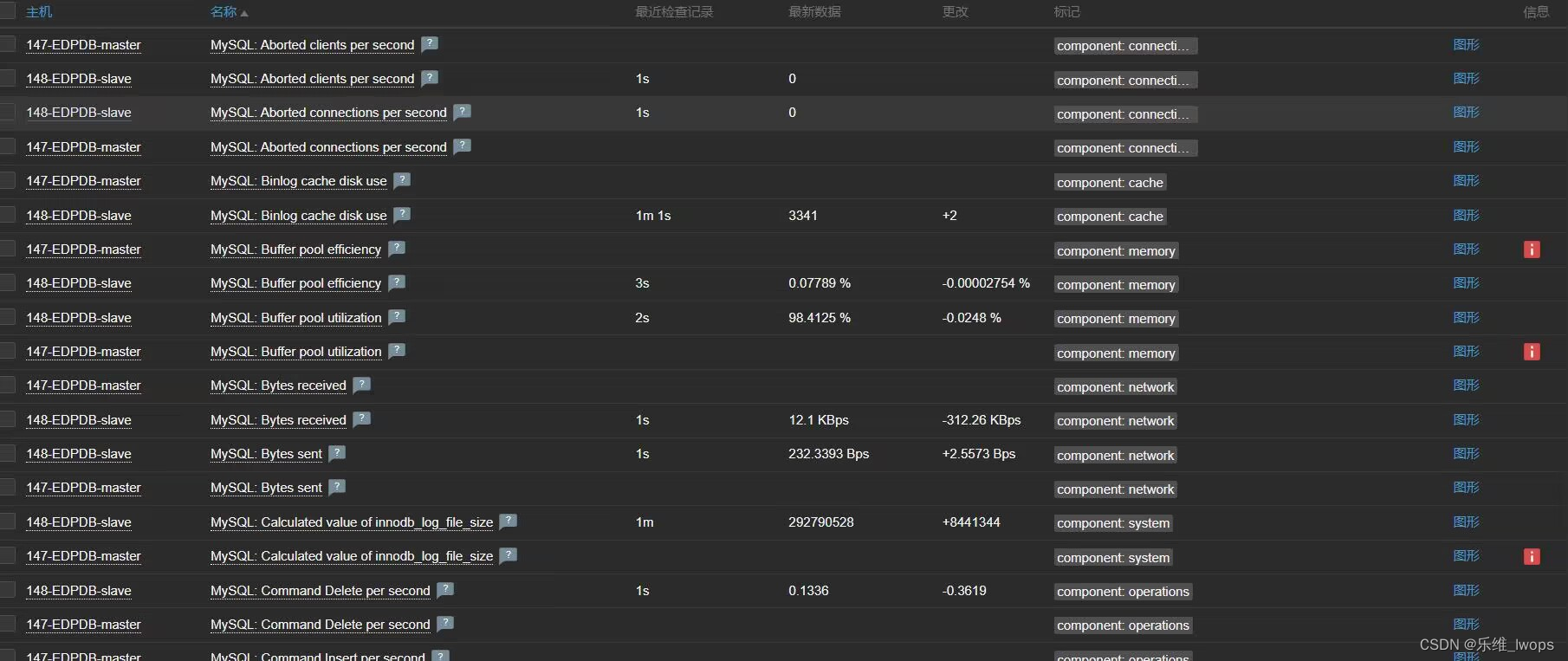This screenshot has height=661, width=1568.
Task: Select value 0.07789 % in Buffer pool efficiency row
Action: point(820,282)
